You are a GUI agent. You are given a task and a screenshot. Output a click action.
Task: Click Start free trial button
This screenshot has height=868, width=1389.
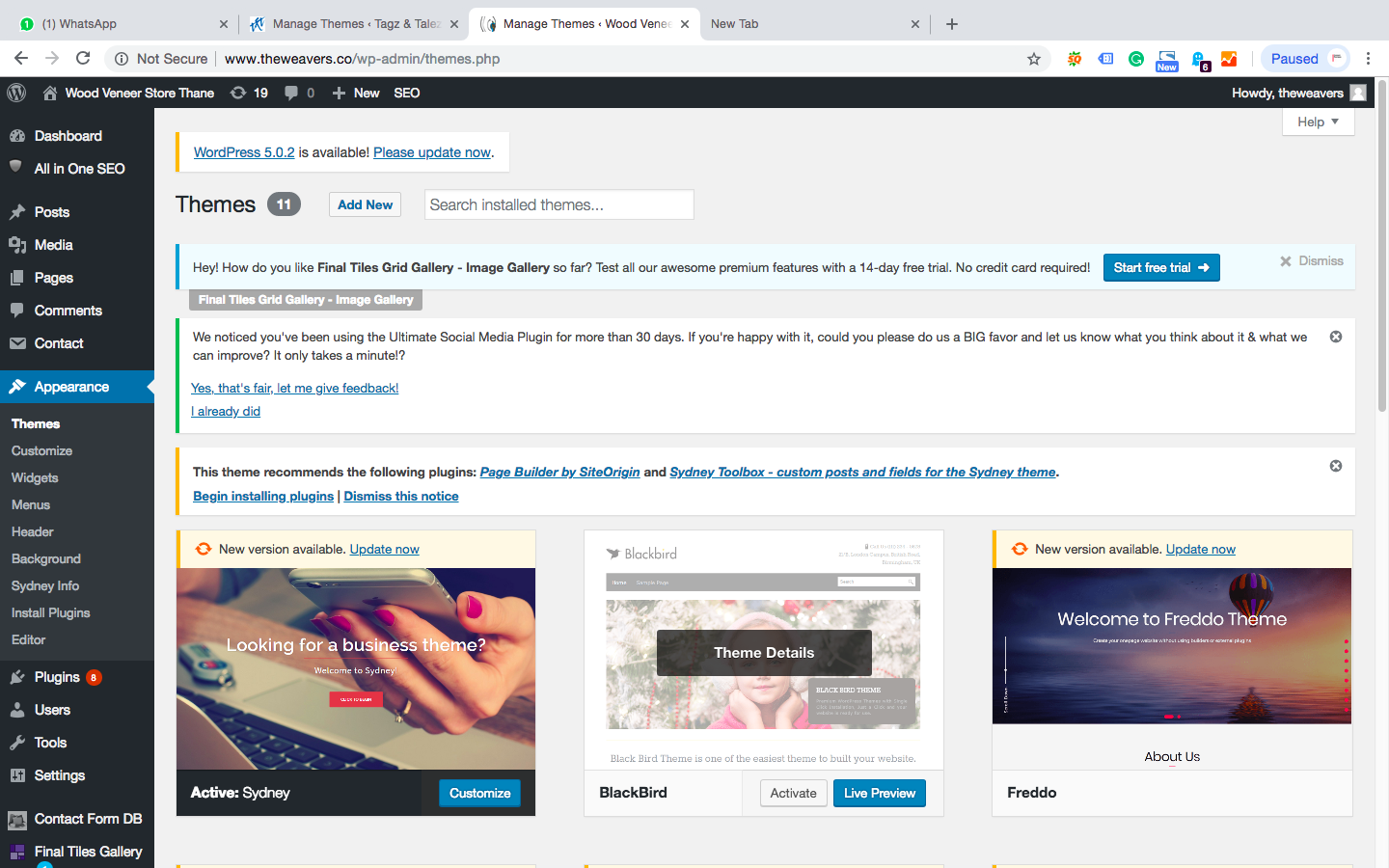tap(1161, 267)
